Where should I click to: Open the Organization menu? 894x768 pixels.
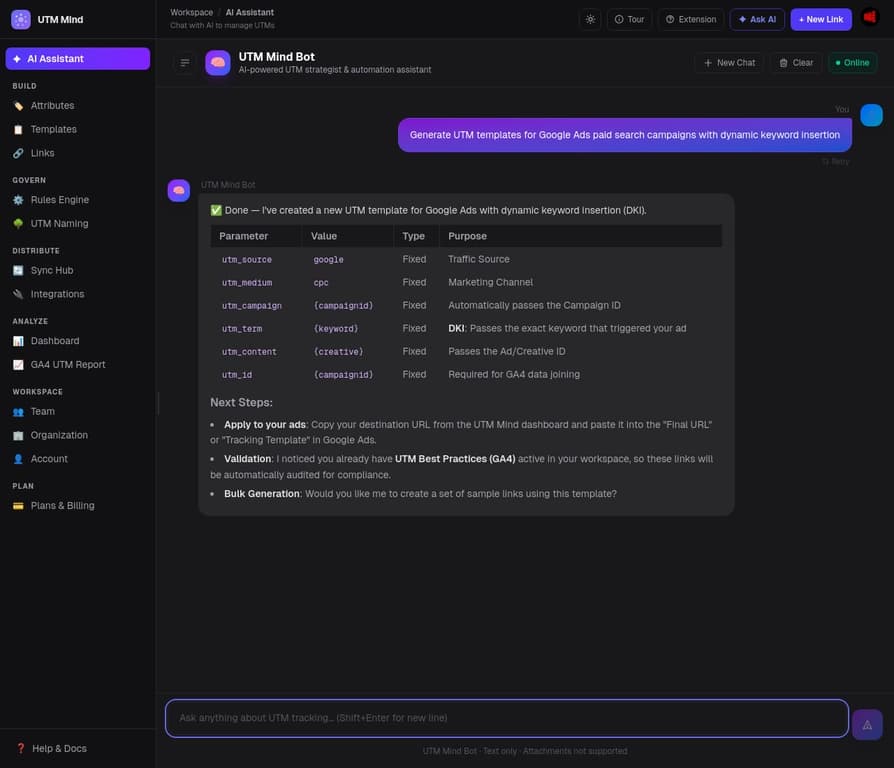pyautogui.click(x=57, y=435)
